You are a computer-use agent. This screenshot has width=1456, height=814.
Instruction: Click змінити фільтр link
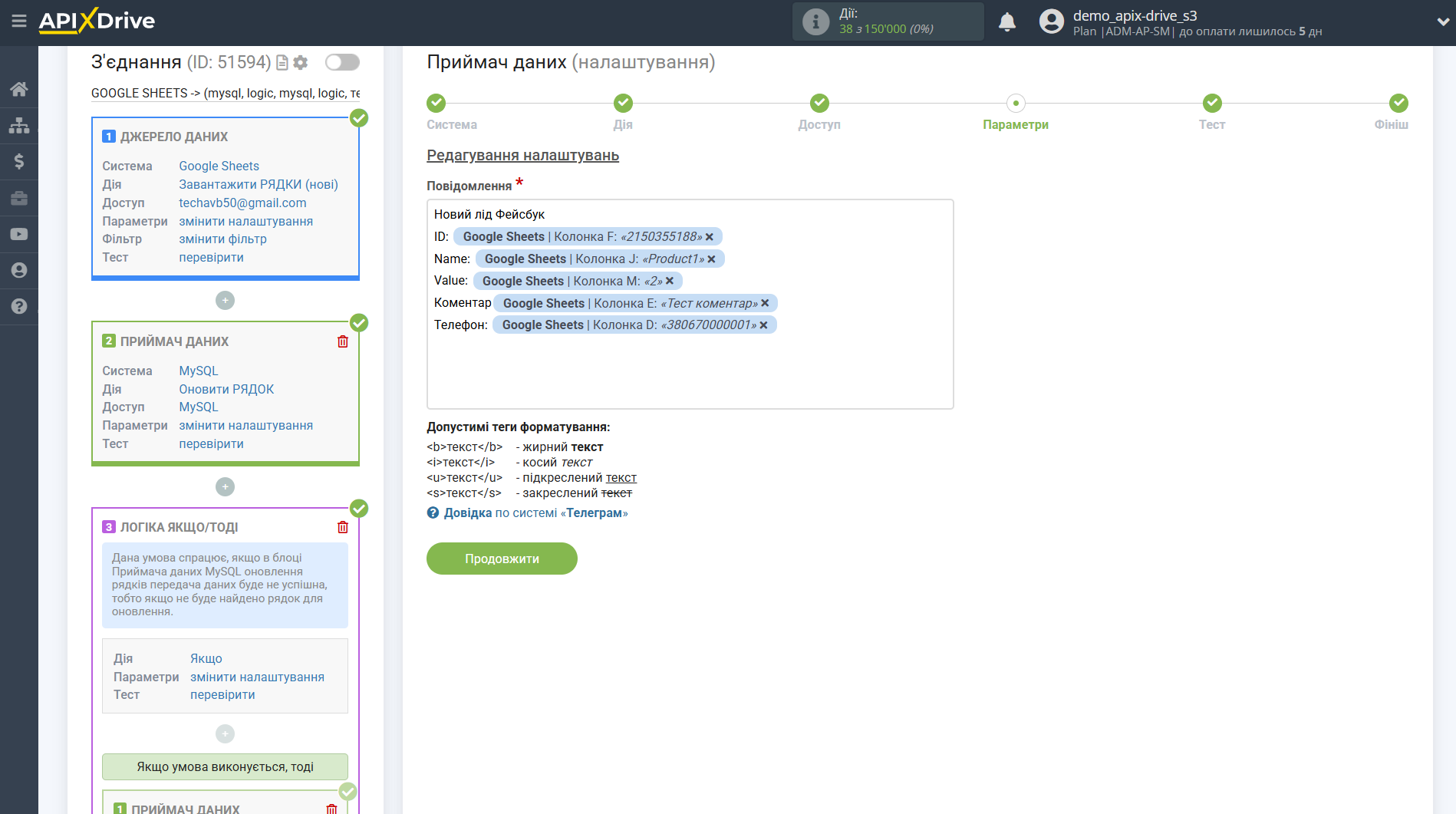pyautogui.click(x=222, y=239)
